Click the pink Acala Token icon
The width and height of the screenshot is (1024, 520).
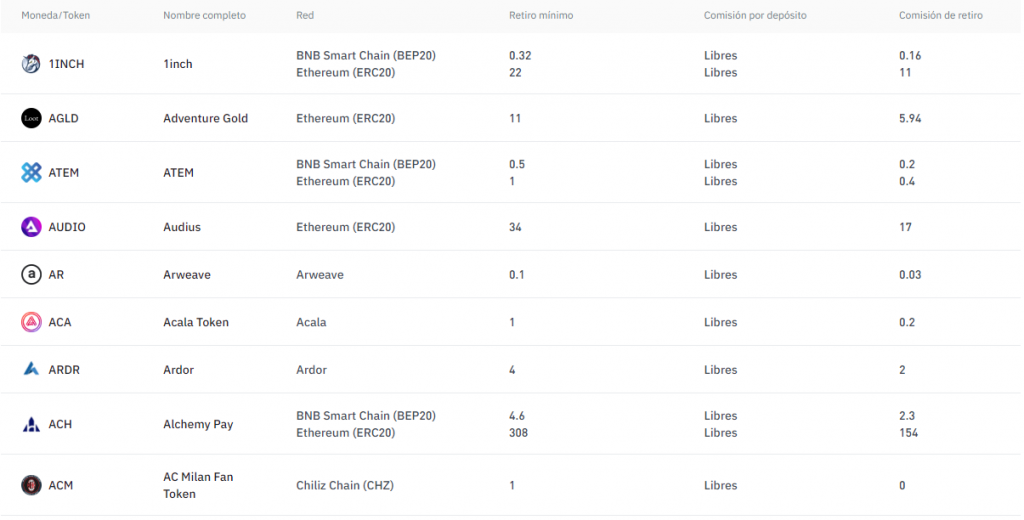pos(31,322)
